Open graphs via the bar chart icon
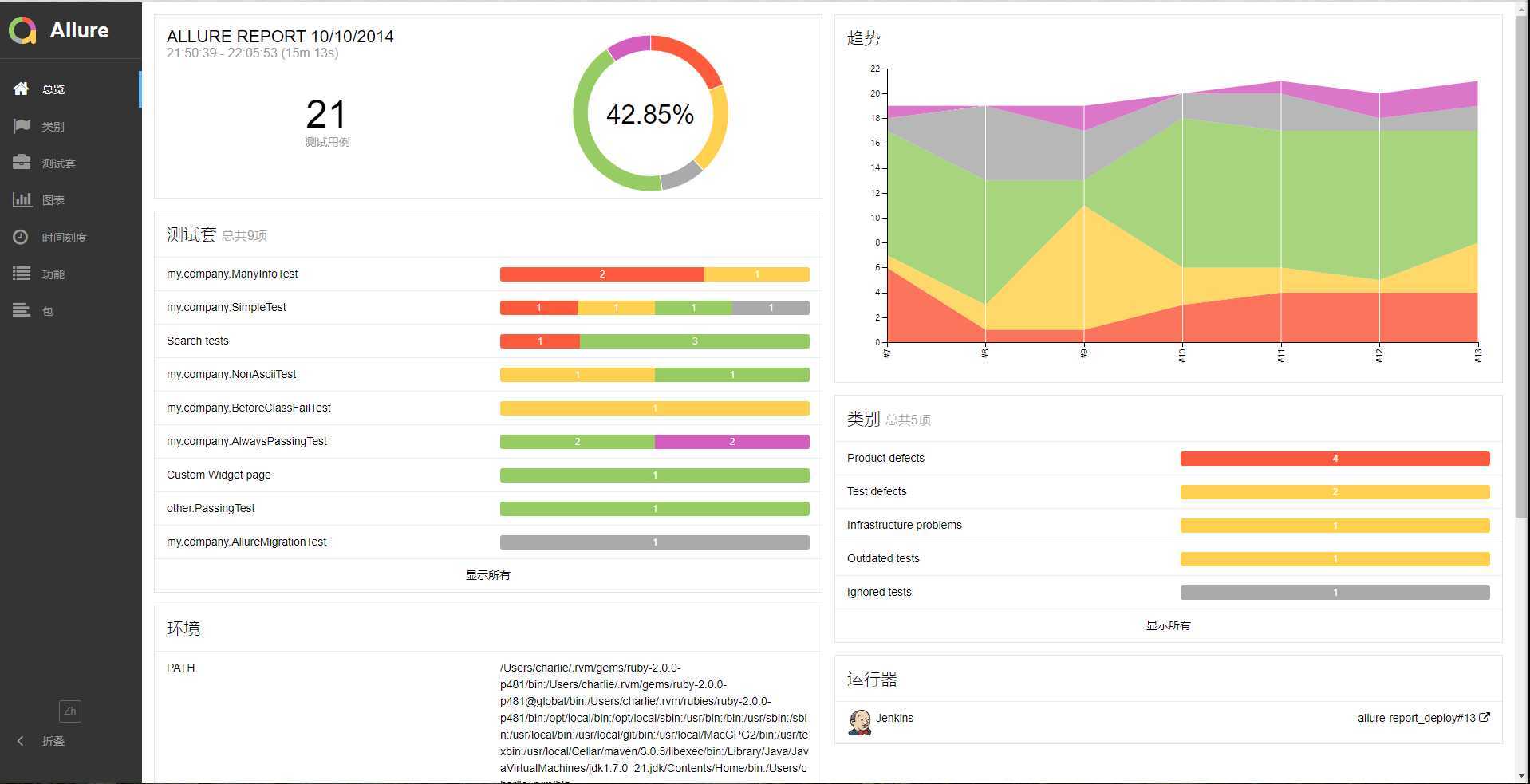This screenshot has height=784, width=1530. [x=22, y=199]
